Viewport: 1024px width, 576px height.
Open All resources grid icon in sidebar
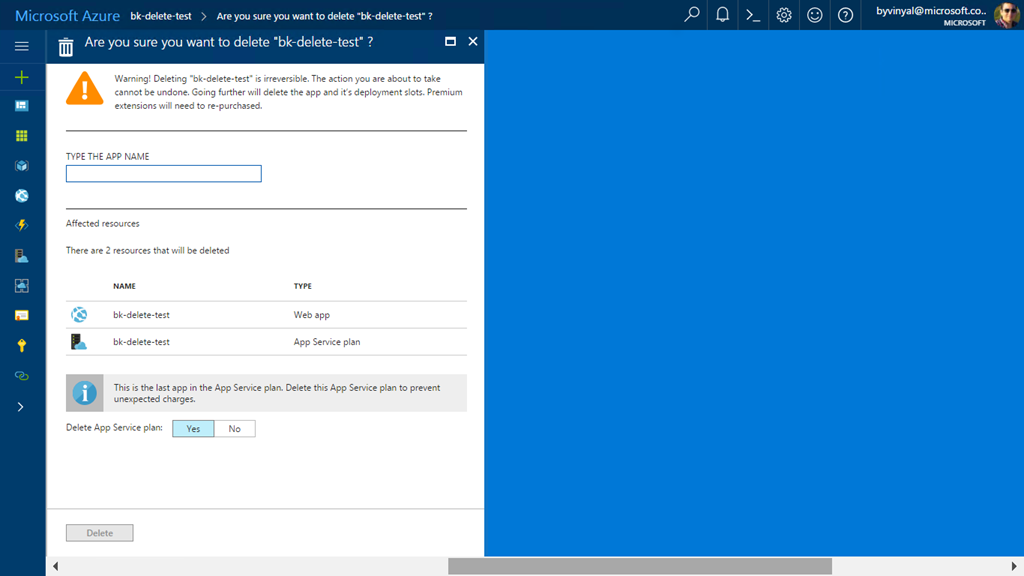22,136
